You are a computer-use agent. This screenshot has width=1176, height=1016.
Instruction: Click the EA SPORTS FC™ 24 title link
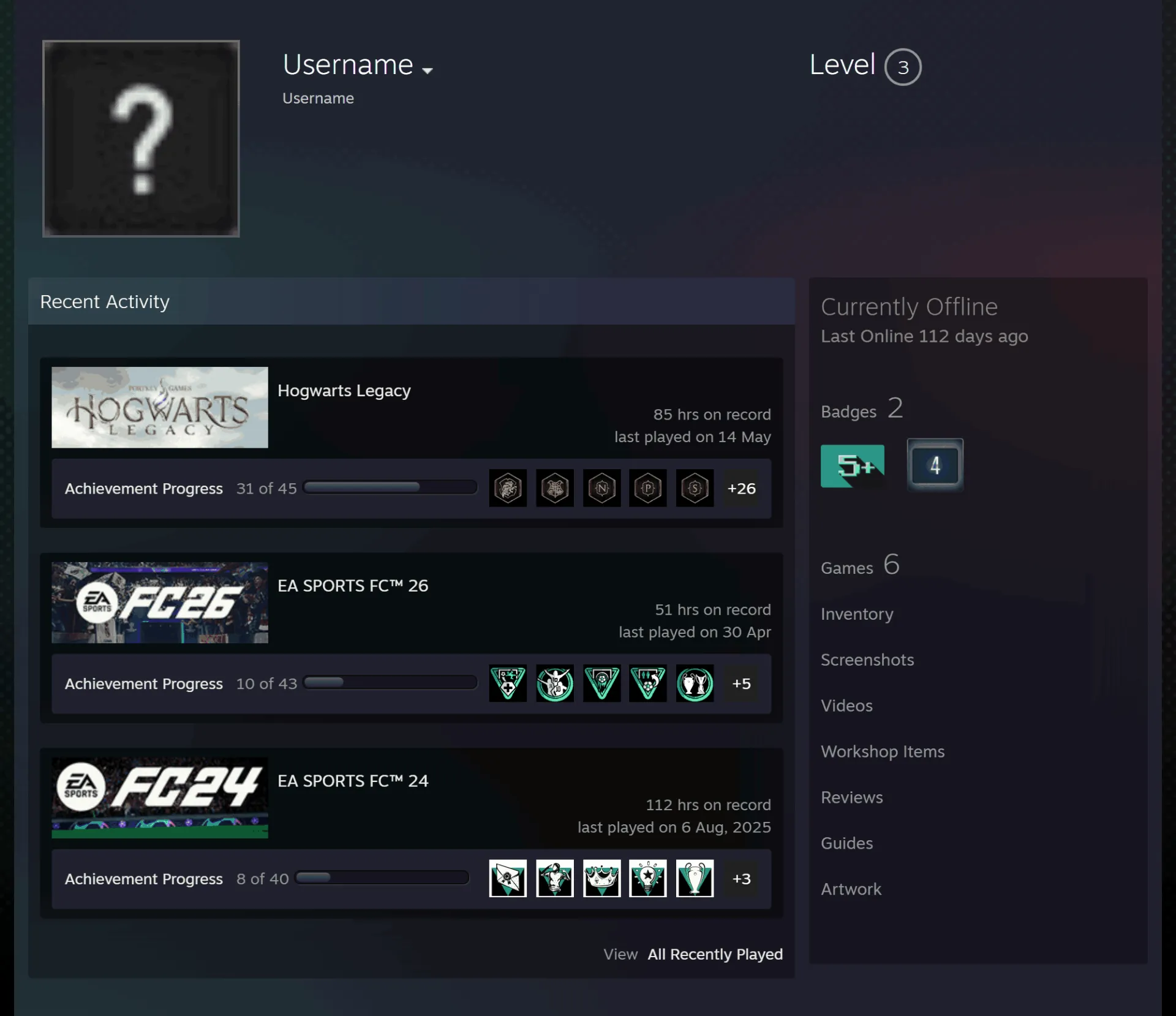[353, 781]
